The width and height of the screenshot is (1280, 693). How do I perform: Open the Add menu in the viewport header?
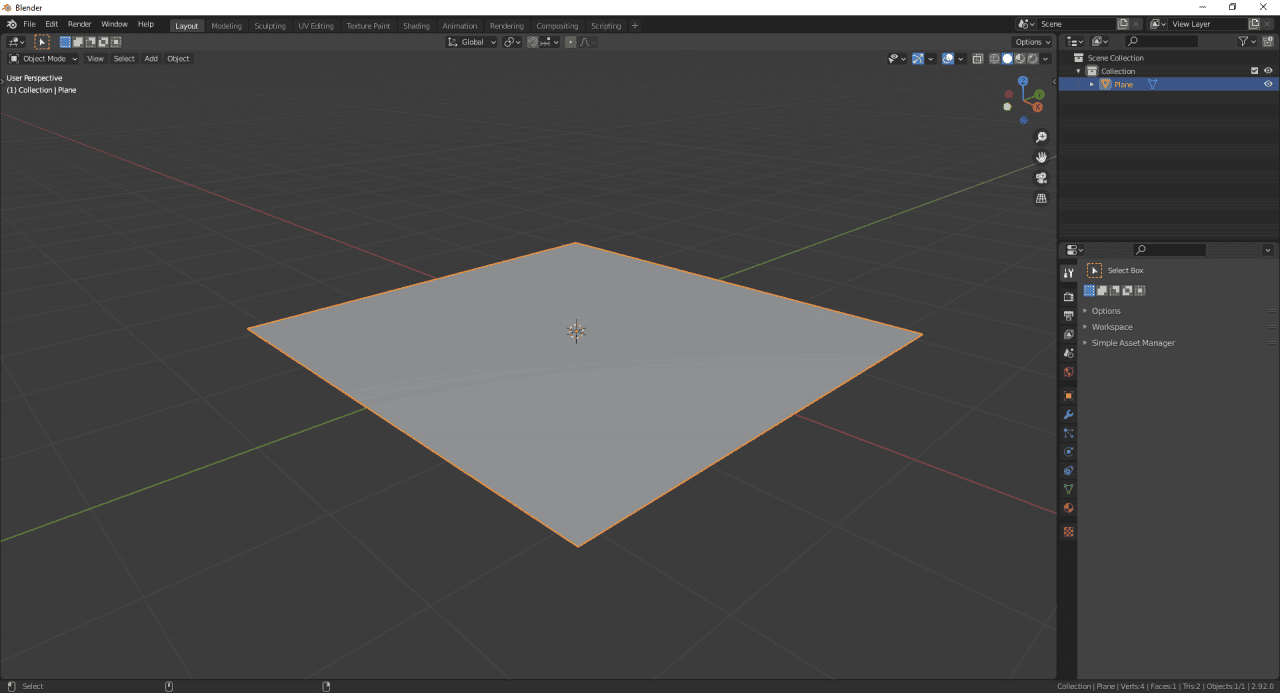151,58
